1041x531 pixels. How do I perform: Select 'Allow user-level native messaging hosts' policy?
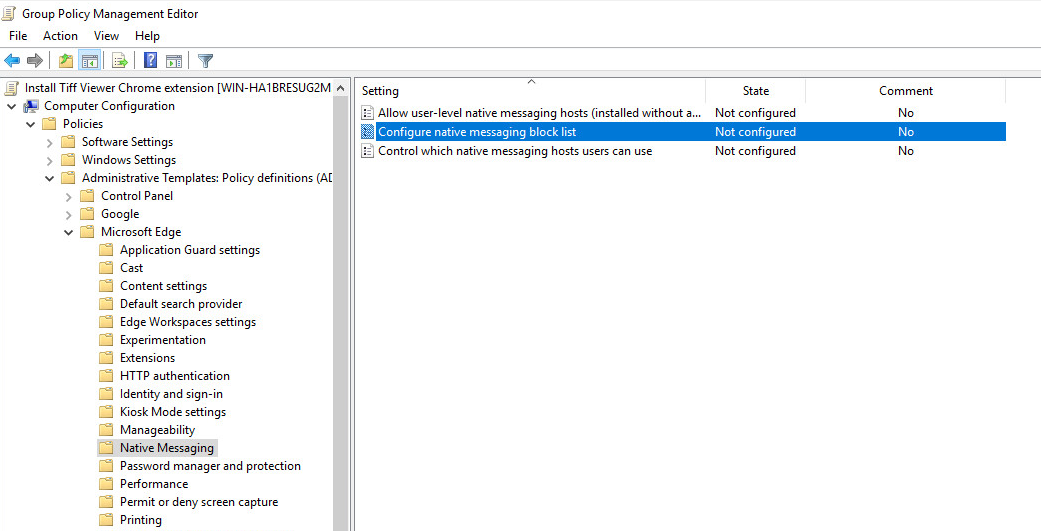click(538, 113)
